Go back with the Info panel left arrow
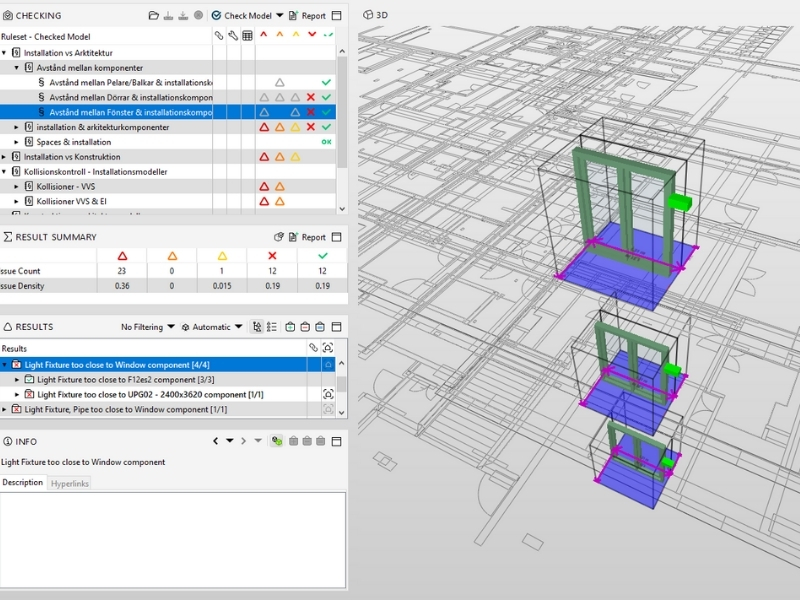 (x=215, y=441)
